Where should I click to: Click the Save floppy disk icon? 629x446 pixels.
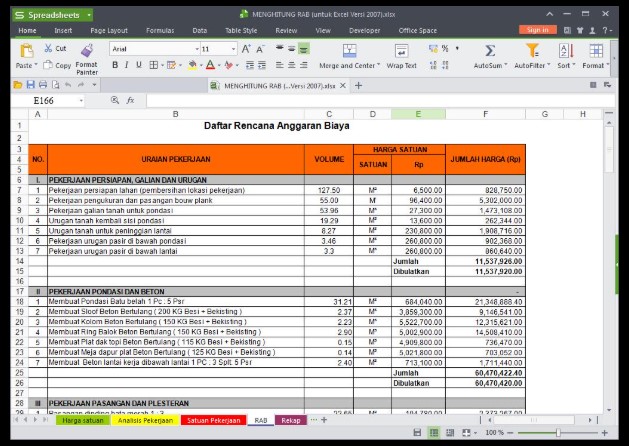tap(30, 85)
